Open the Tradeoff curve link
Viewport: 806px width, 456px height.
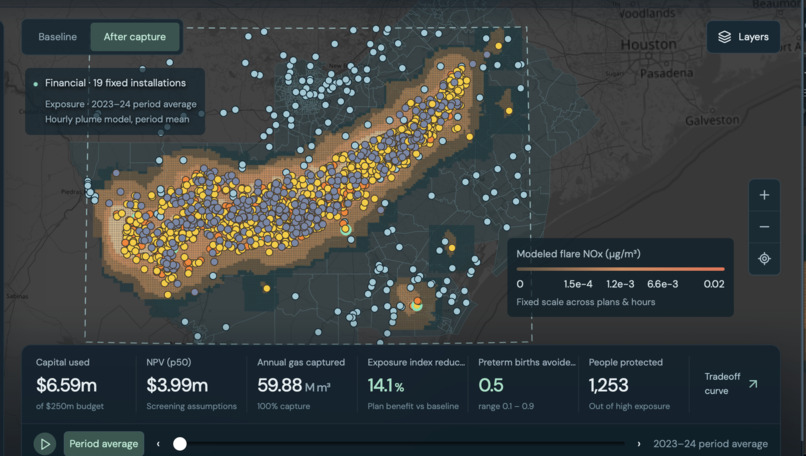point(730,384)
